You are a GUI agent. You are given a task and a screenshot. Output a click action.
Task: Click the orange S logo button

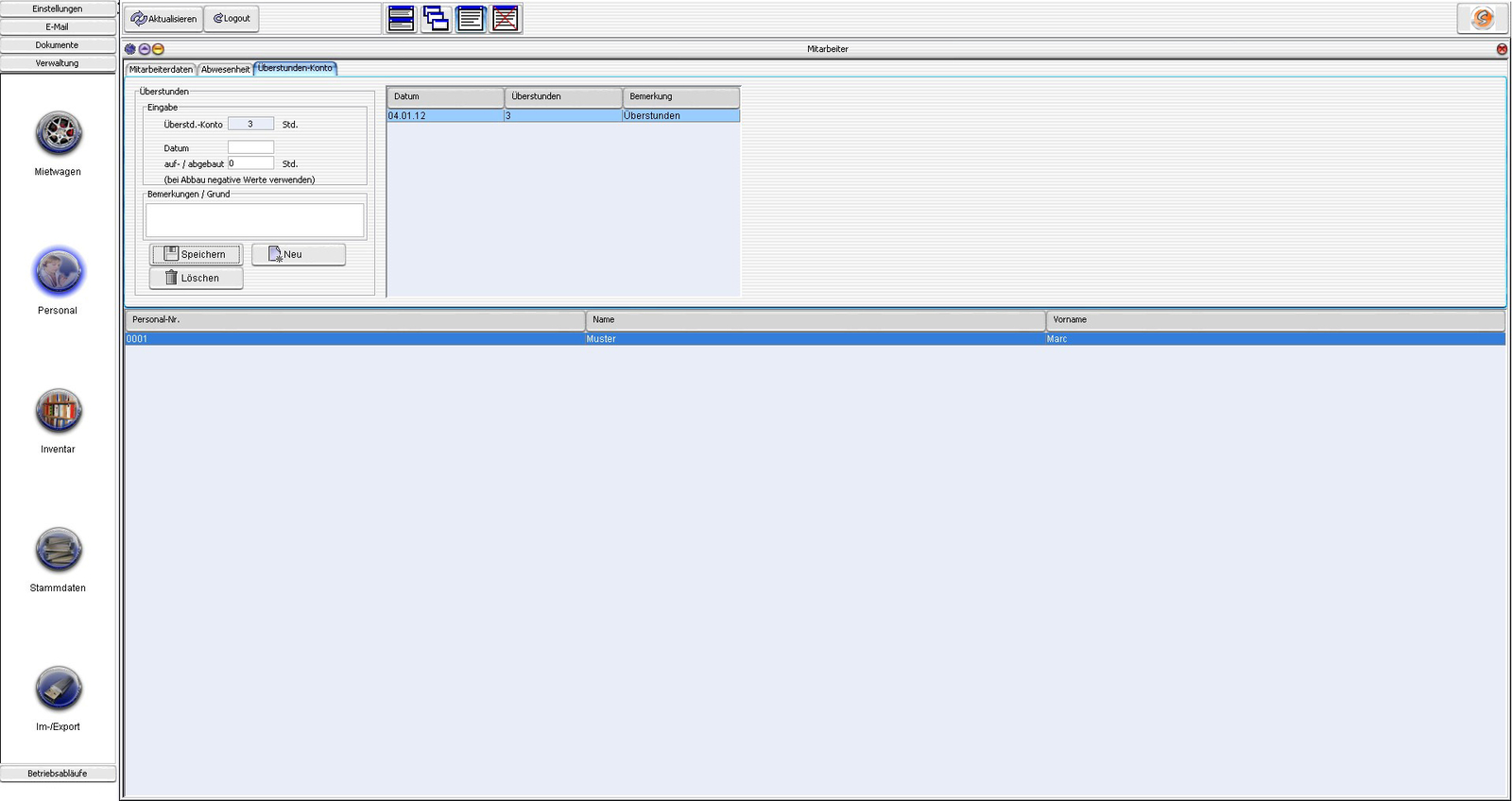pyautogui.click(x=1482, y=18)
